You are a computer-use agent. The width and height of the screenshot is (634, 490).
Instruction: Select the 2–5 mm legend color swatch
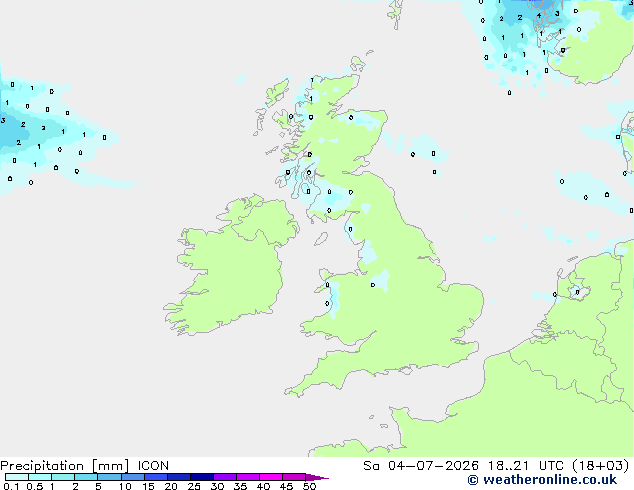coord(86,477)
